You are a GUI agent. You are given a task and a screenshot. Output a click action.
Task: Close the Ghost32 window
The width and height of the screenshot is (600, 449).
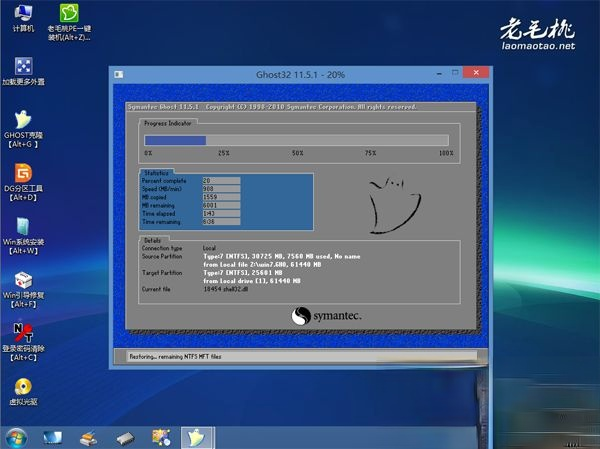point(476,72)
